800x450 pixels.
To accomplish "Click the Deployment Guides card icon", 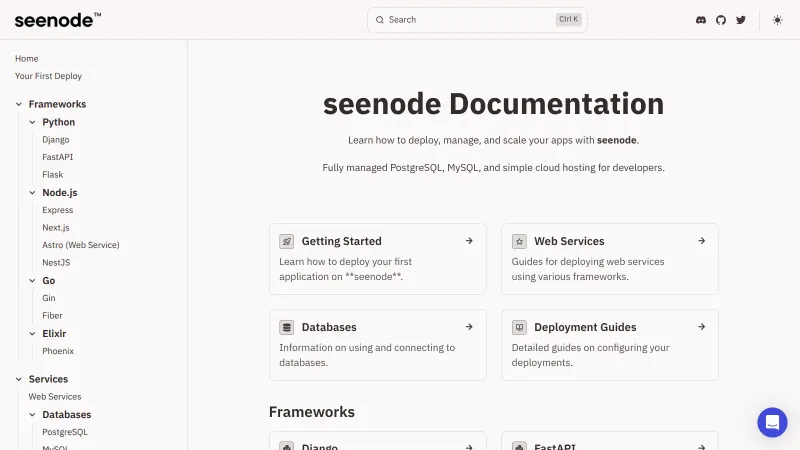I will click(x=519, y=327).
